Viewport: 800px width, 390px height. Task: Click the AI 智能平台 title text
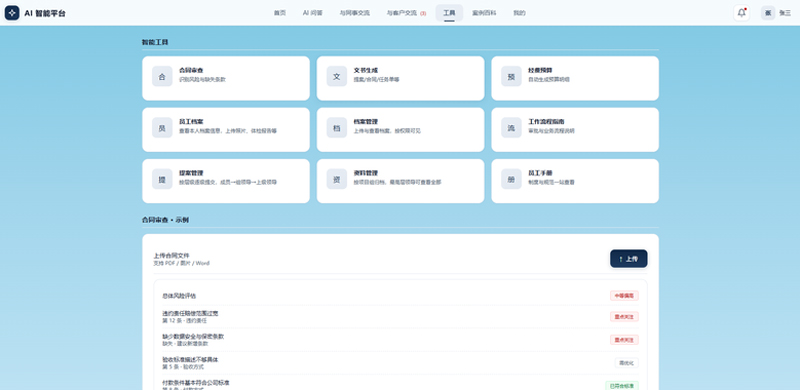(x=45, y=13)
